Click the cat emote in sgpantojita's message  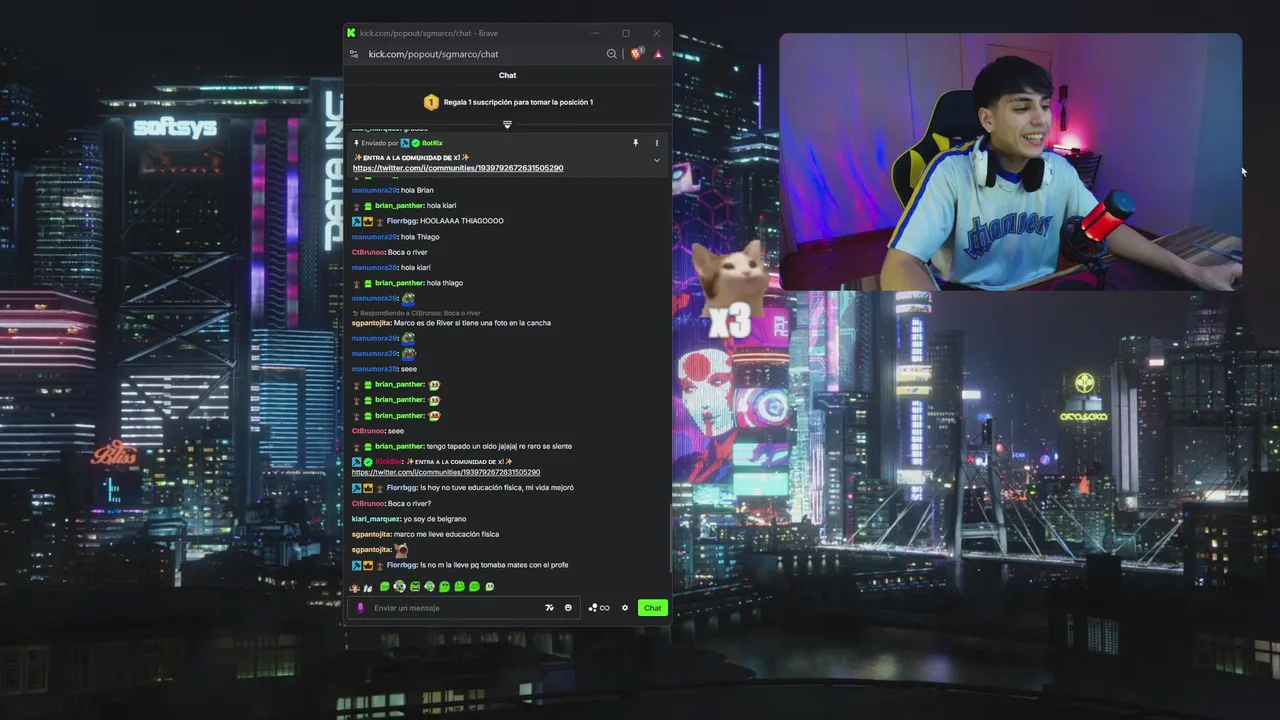[402, 550]
